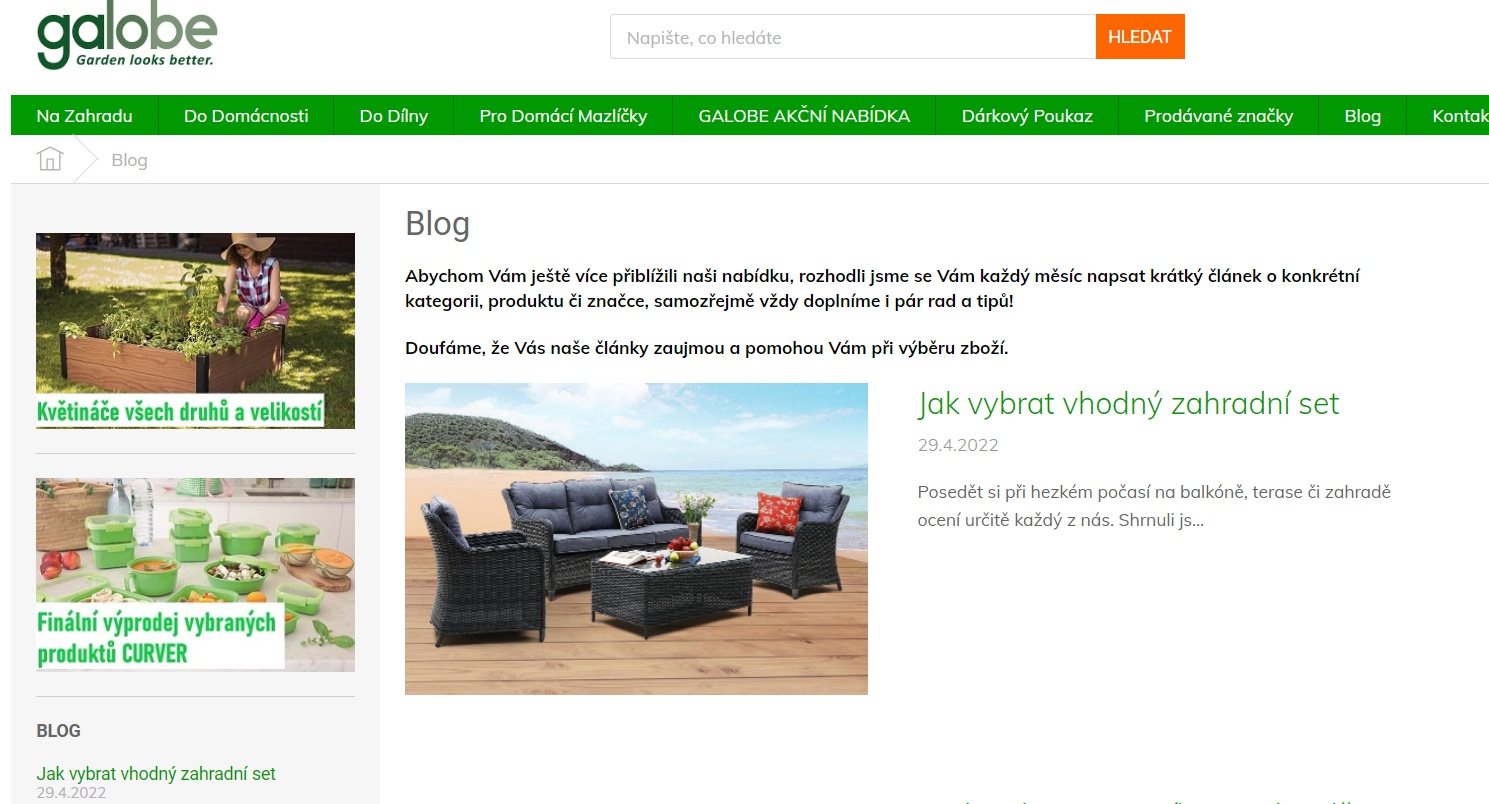Select Pro Domácí Mazlíčky category
The height and width of the screenshot is (804, 1489).
click(563, 116)
